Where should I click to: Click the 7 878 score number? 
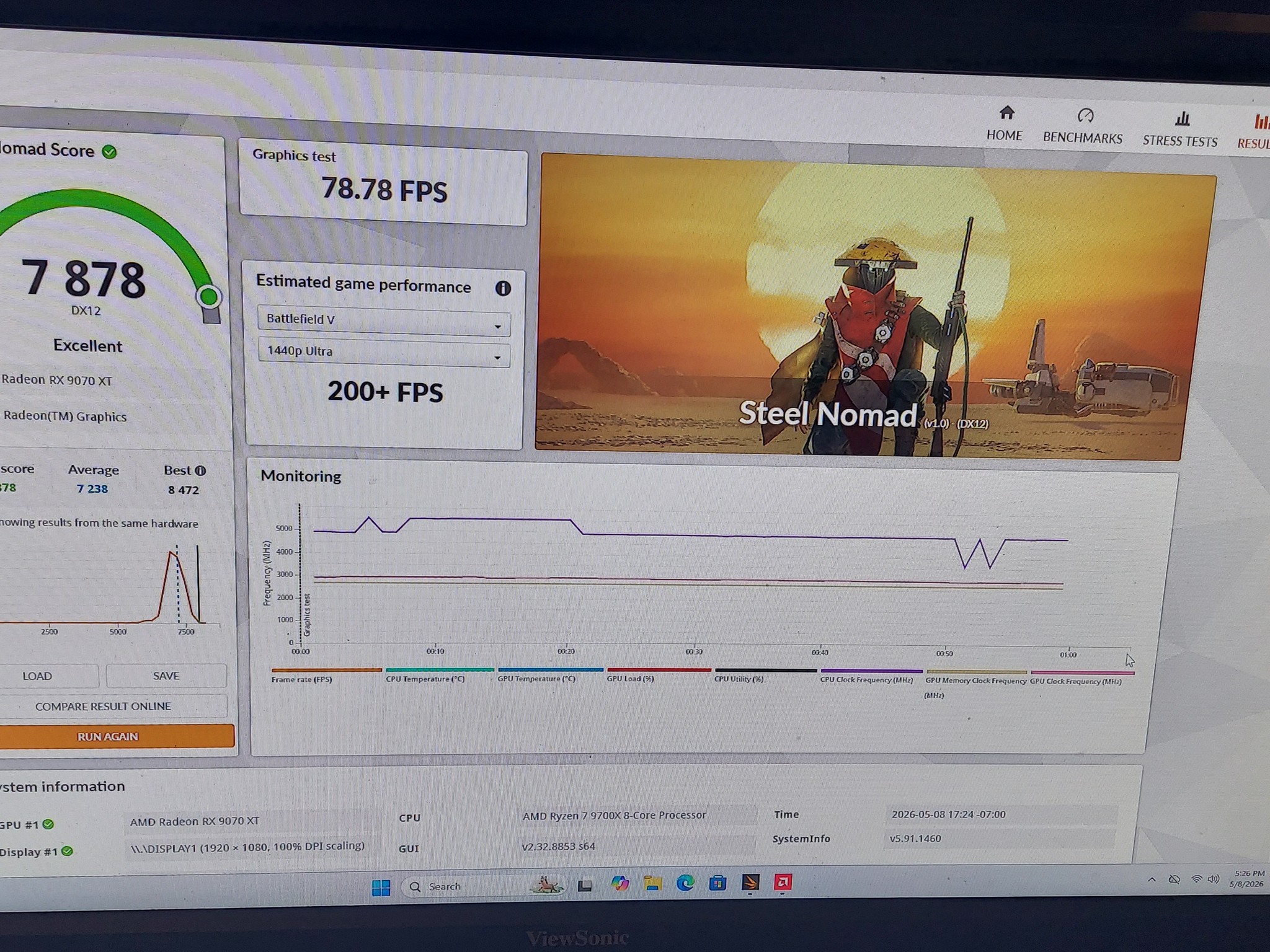[84, 278]
